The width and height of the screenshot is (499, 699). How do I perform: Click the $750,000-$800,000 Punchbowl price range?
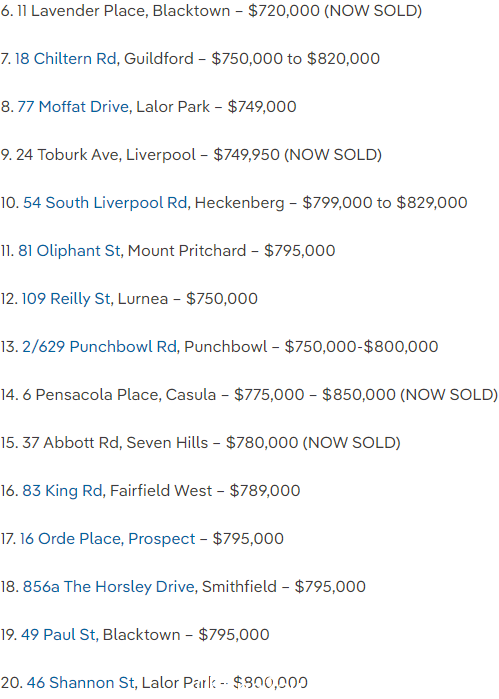click(361, 346)
